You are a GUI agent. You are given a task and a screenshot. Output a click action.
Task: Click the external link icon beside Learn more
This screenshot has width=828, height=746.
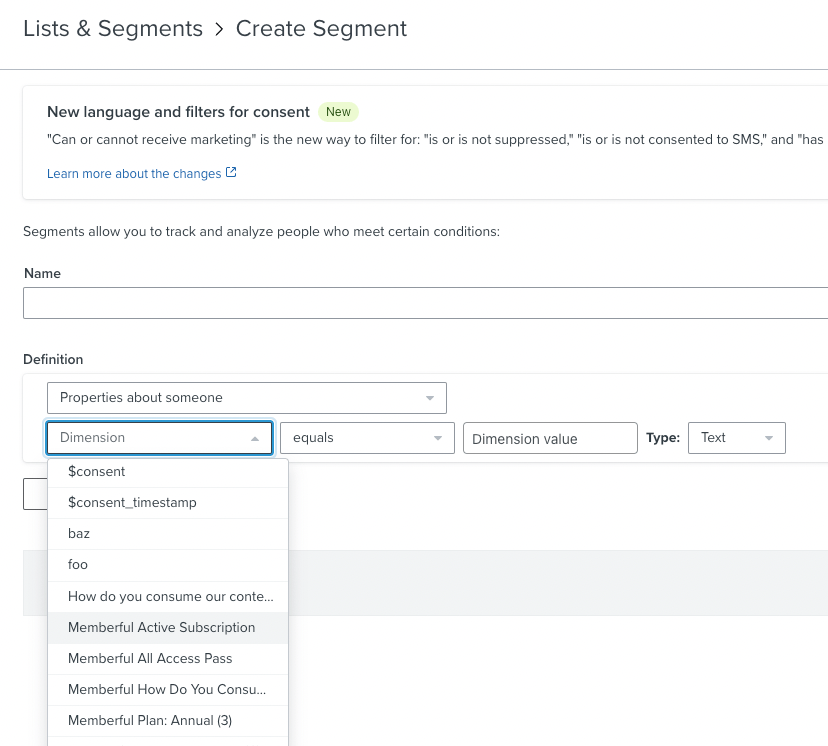pos(232,173)
